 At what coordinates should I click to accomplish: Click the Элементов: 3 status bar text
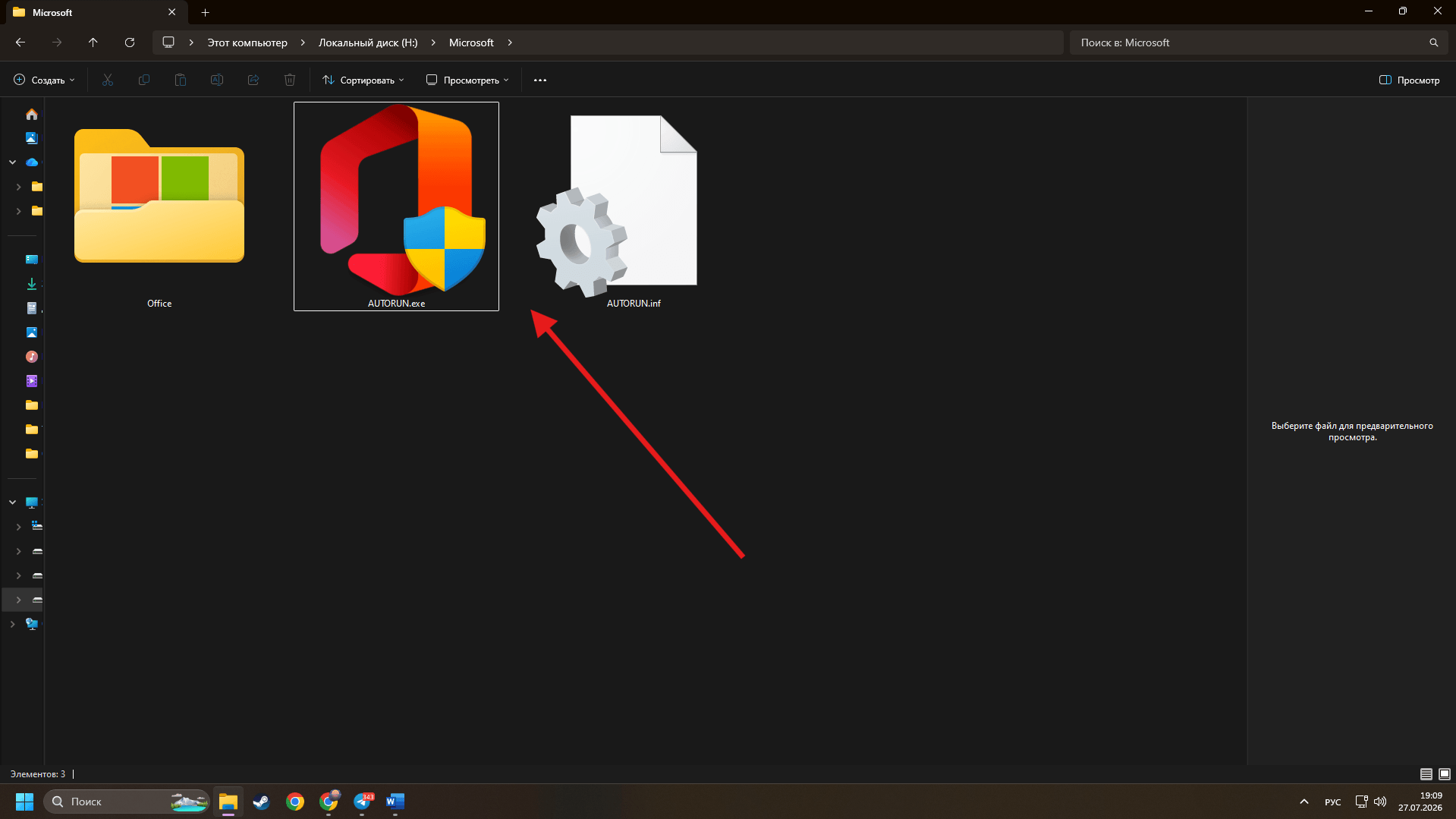(x=38, y=774)
